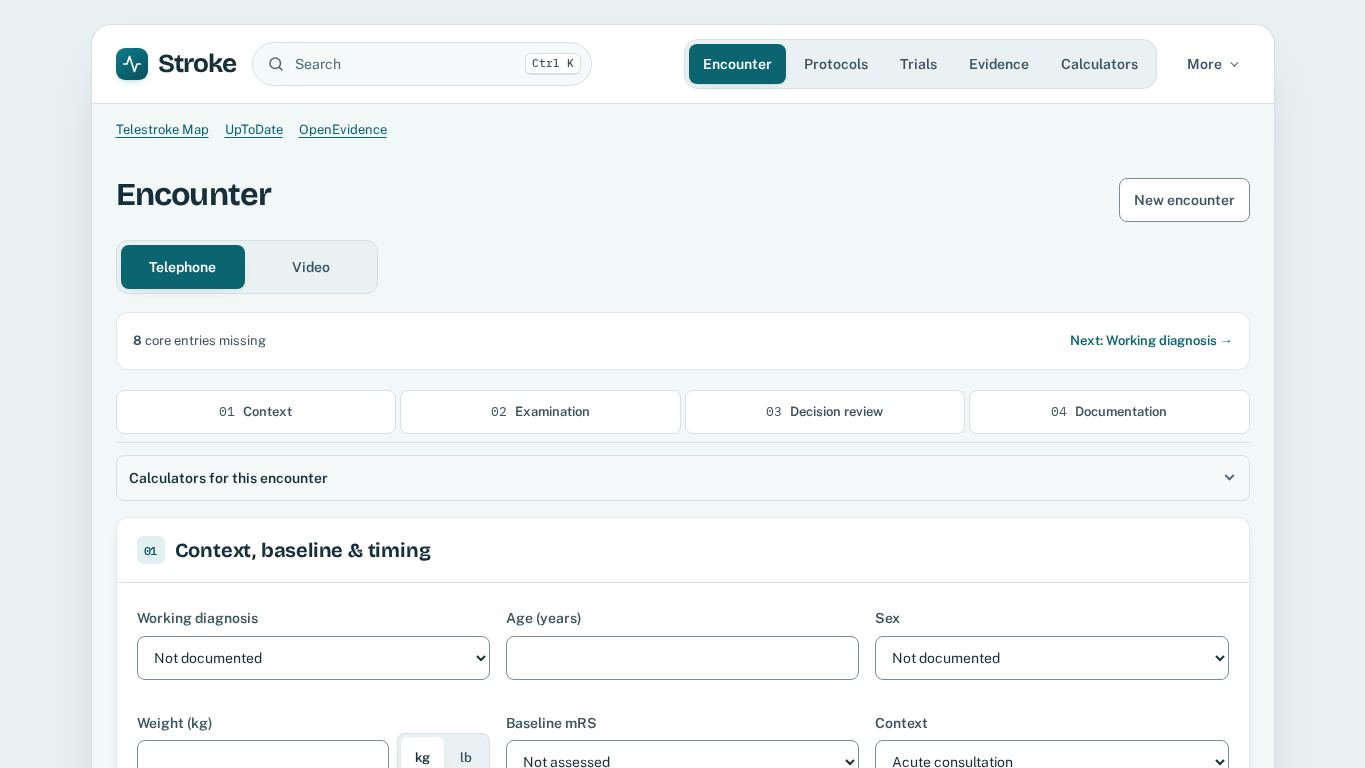The width and height of the screenshot is (1365, 768).
Task: Click the Stroke pulse logo icon
Action: (132, 64)
